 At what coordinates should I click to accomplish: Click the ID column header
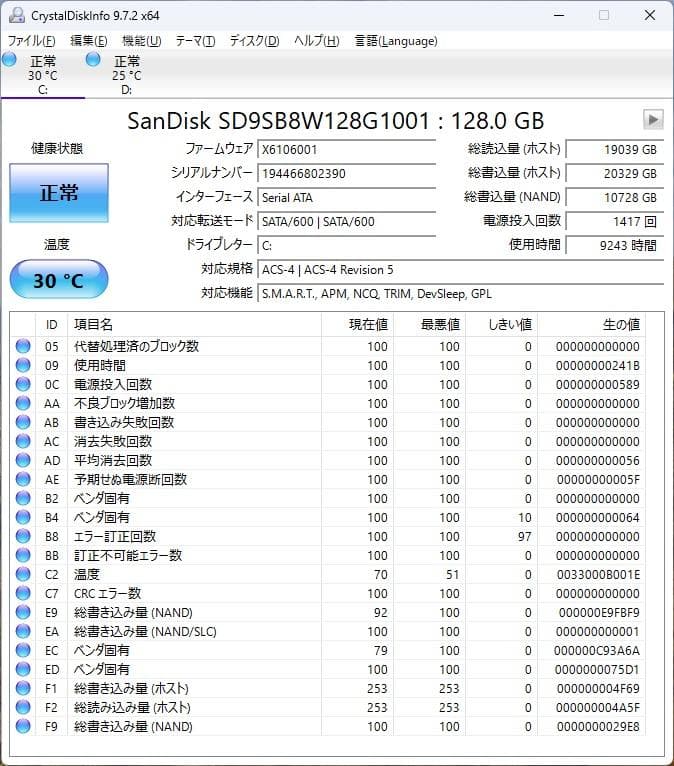tap(51, 324)
